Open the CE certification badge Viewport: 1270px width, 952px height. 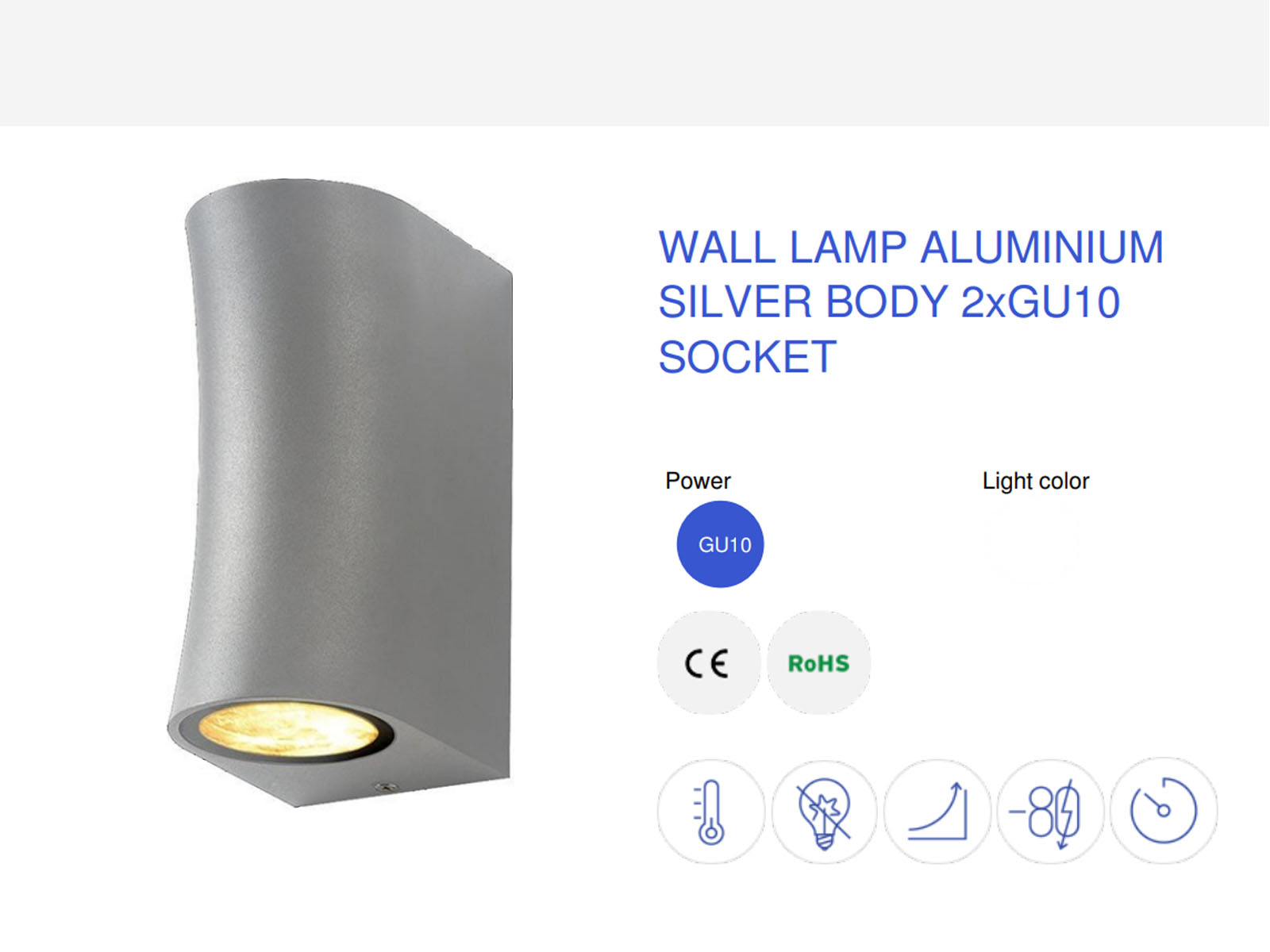coord(708,662)
